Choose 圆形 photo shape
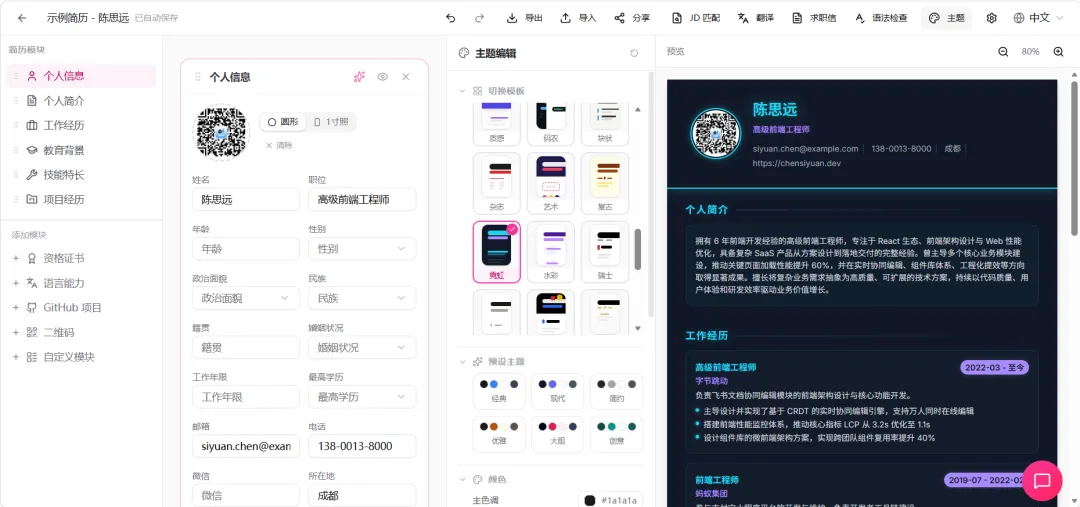Image resolution: width=1080 pixels, height=507 pixels. tap(283, 122)
